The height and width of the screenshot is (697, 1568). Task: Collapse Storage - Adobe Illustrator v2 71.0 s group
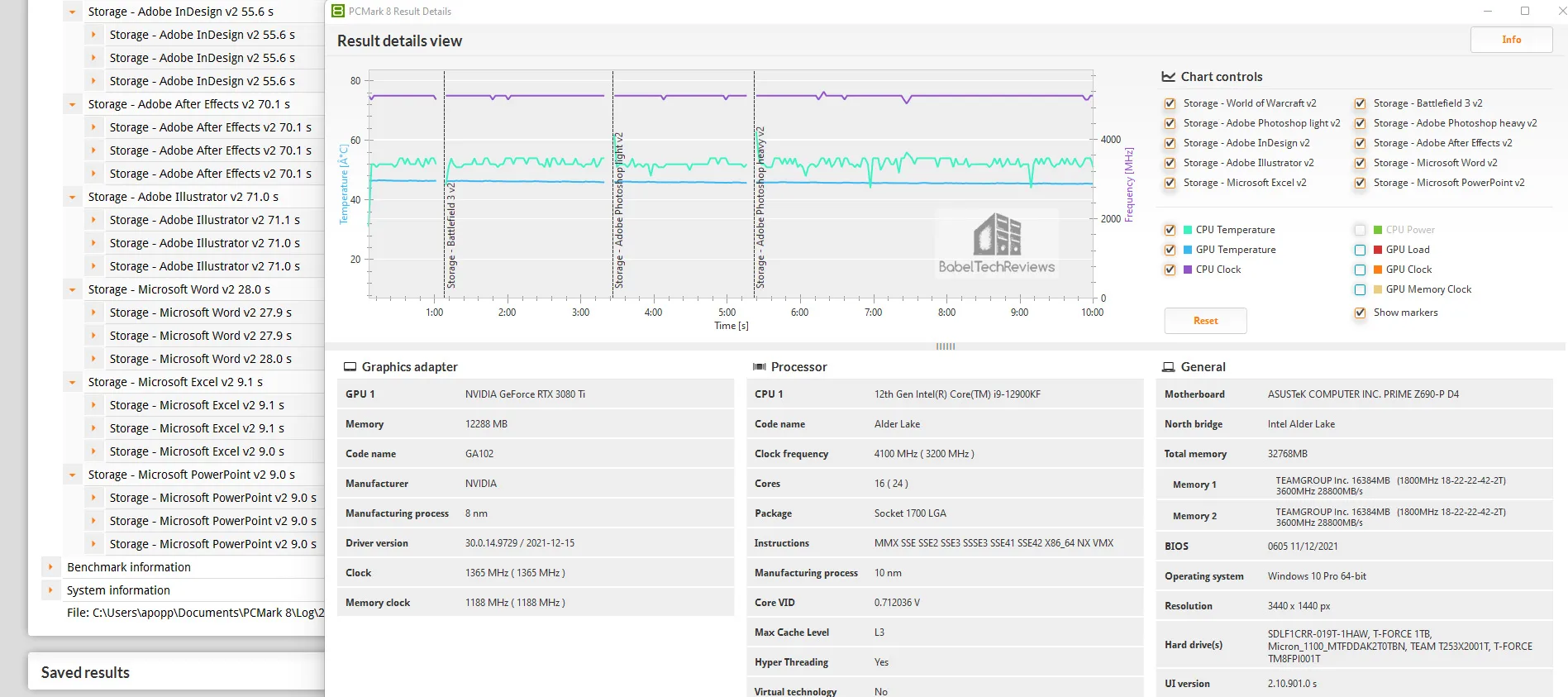72,197
